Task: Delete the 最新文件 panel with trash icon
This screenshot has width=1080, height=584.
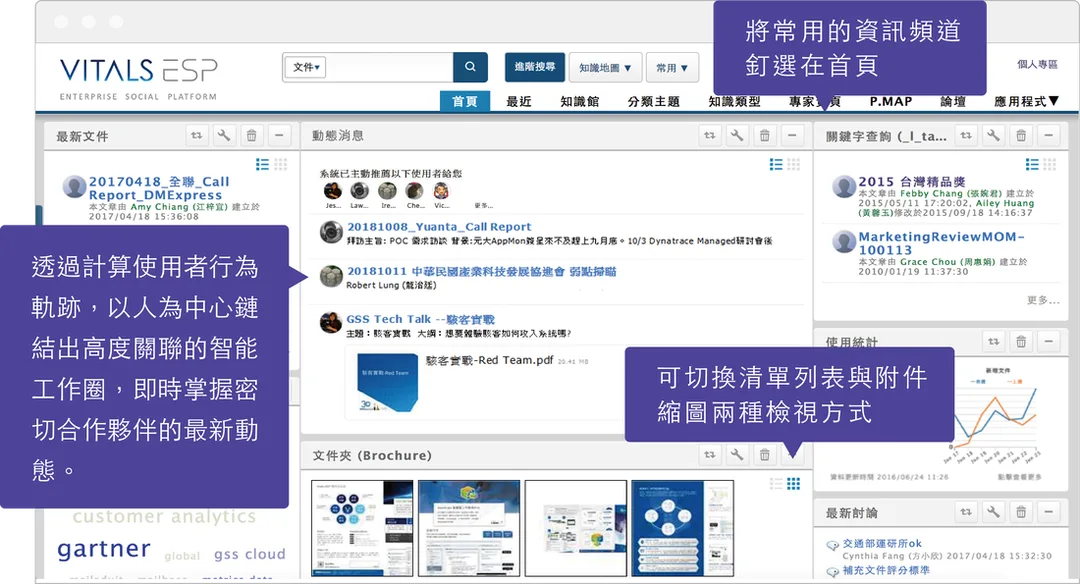Action: click(251, 136)
